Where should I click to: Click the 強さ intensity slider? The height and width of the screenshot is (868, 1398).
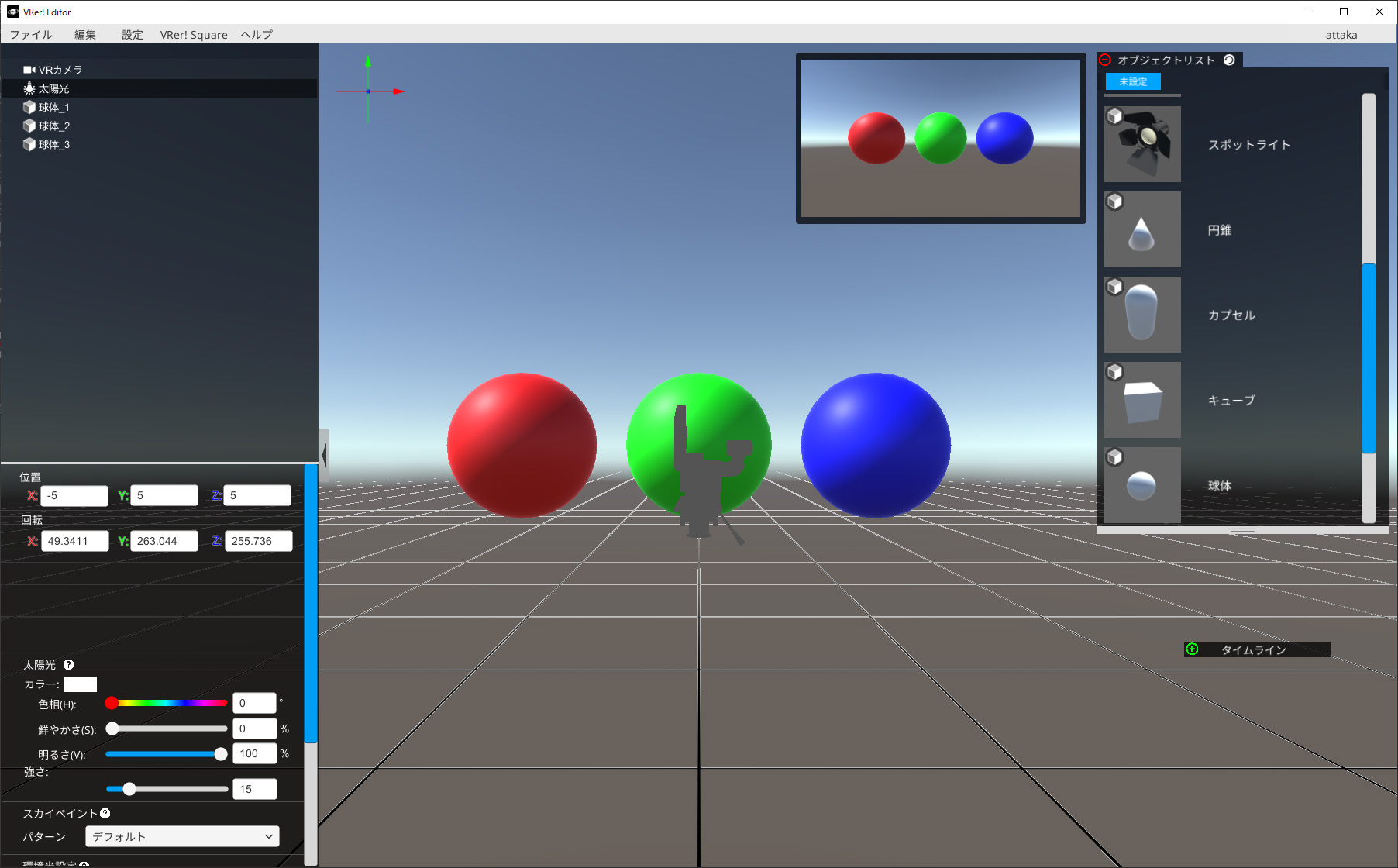[167, 789]
